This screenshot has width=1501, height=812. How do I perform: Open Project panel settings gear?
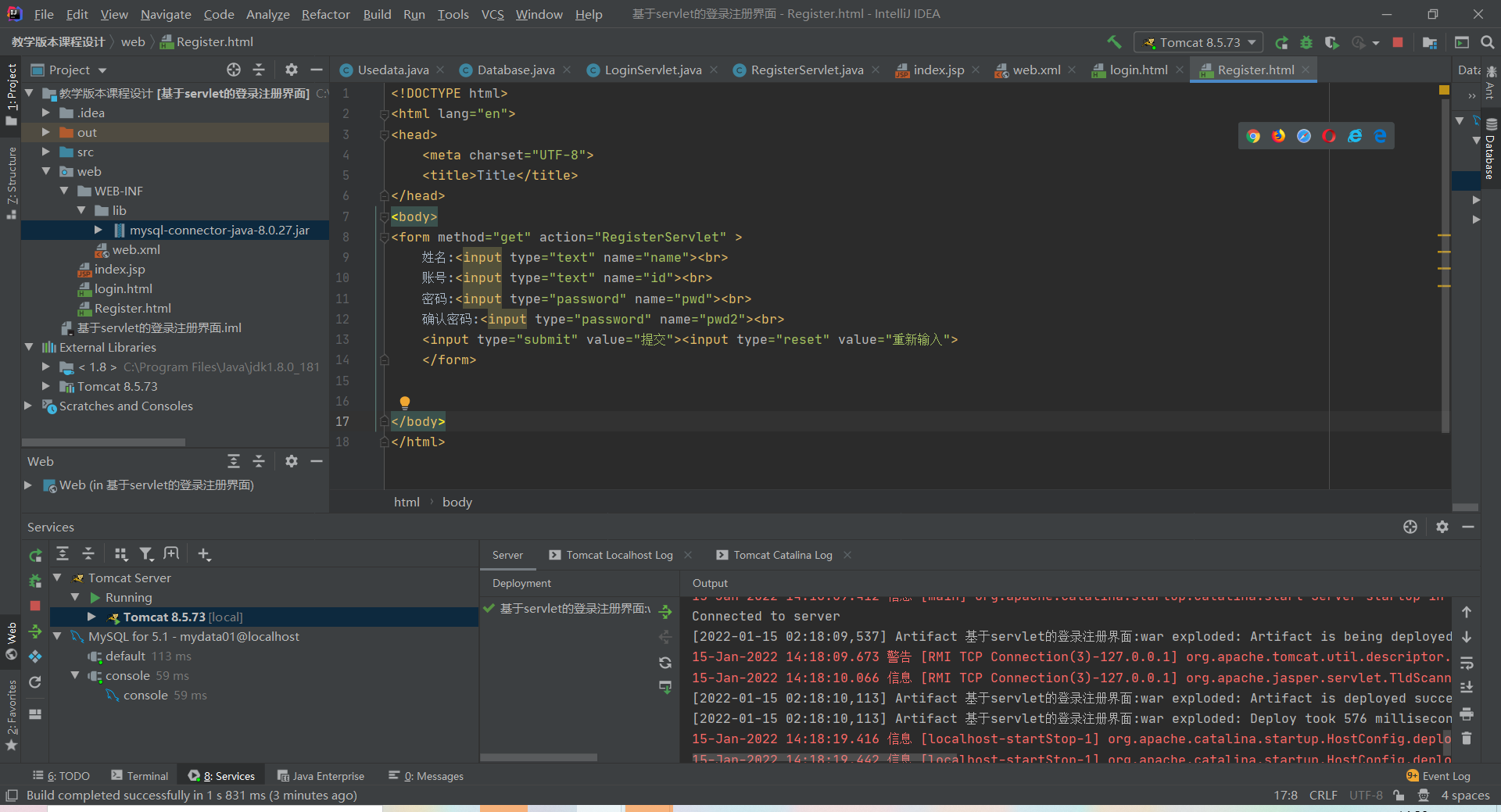coord(292,70)
